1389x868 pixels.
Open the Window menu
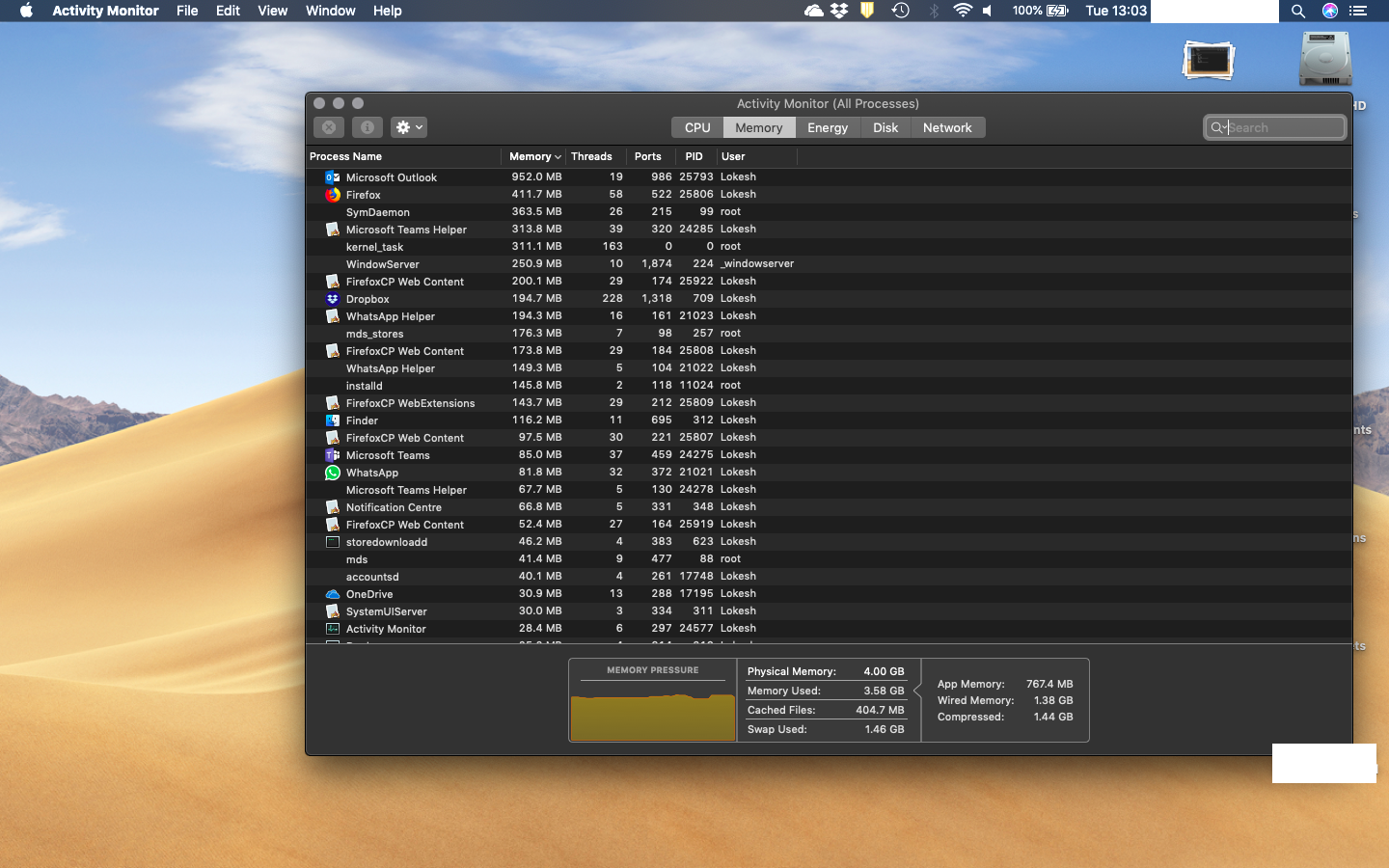331,11
